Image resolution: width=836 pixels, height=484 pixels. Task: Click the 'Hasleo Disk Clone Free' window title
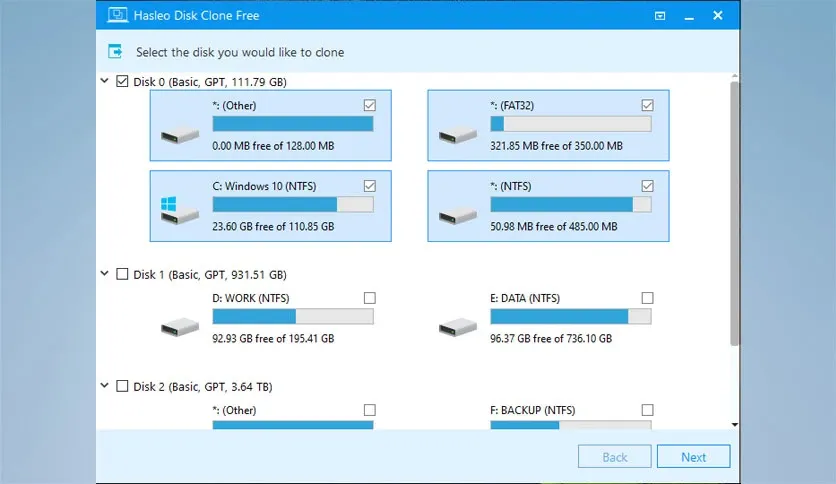coord(196,15)
